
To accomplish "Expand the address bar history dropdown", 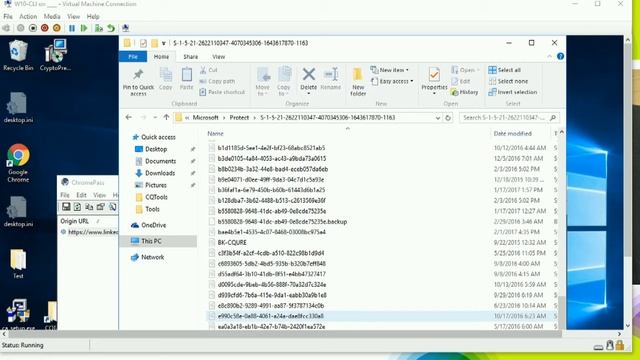I will click(438, 118).
